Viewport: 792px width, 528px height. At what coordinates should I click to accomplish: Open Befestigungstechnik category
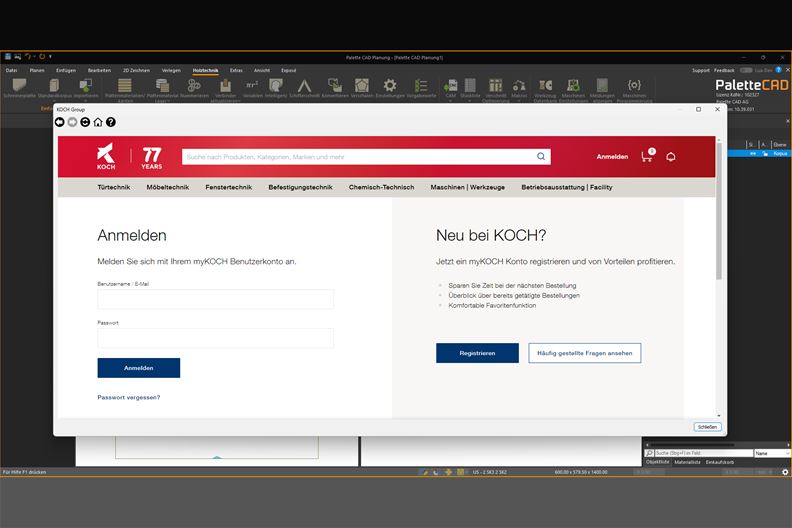pyautogui.click(x=301, y=187)
